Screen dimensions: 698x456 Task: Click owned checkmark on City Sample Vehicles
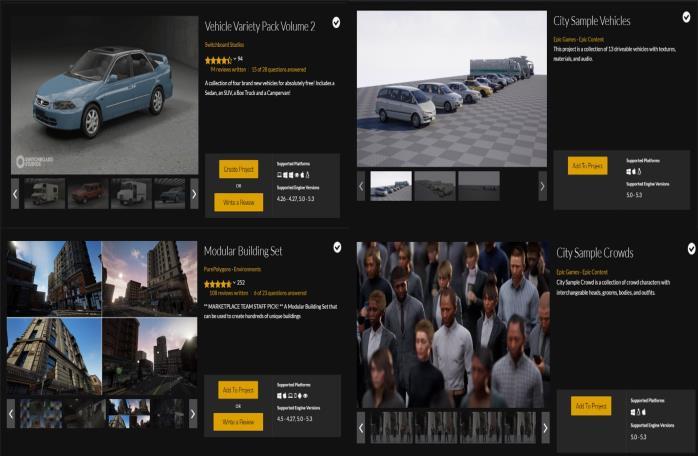click(686, 17)
